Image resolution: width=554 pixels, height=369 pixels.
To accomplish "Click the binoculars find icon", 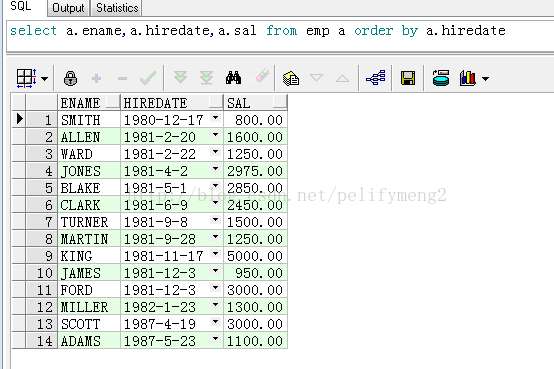I will point(234,77).
